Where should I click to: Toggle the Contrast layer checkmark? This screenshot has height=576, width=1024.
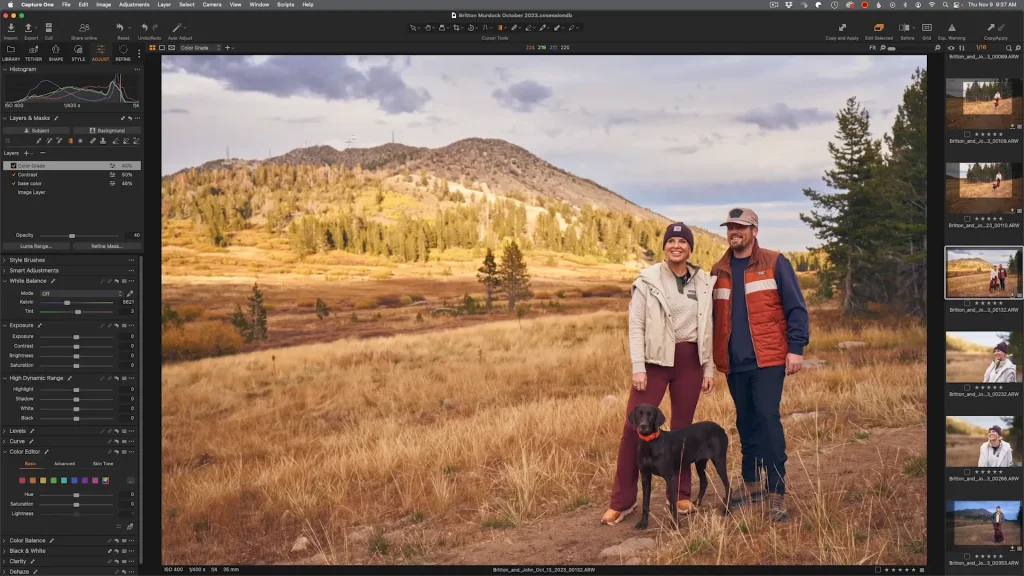tap(13, 175)
